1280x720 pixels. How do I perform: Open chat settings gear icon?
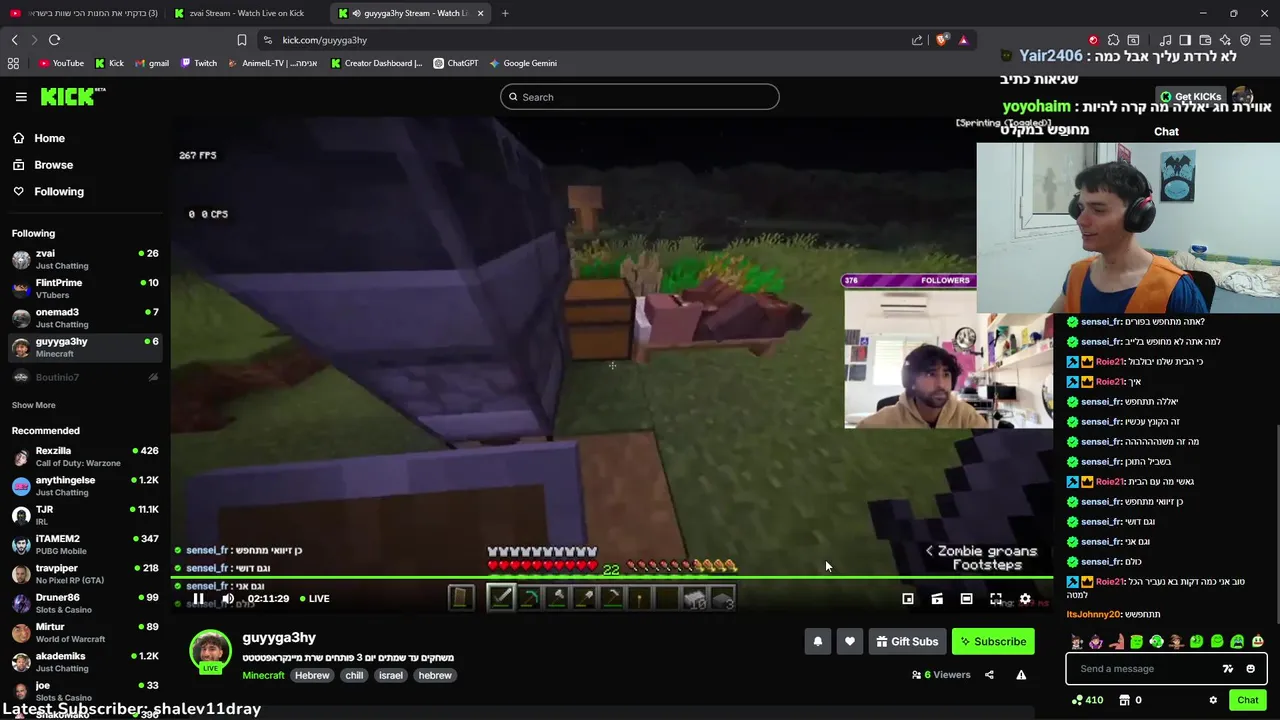pos(1213,700)
